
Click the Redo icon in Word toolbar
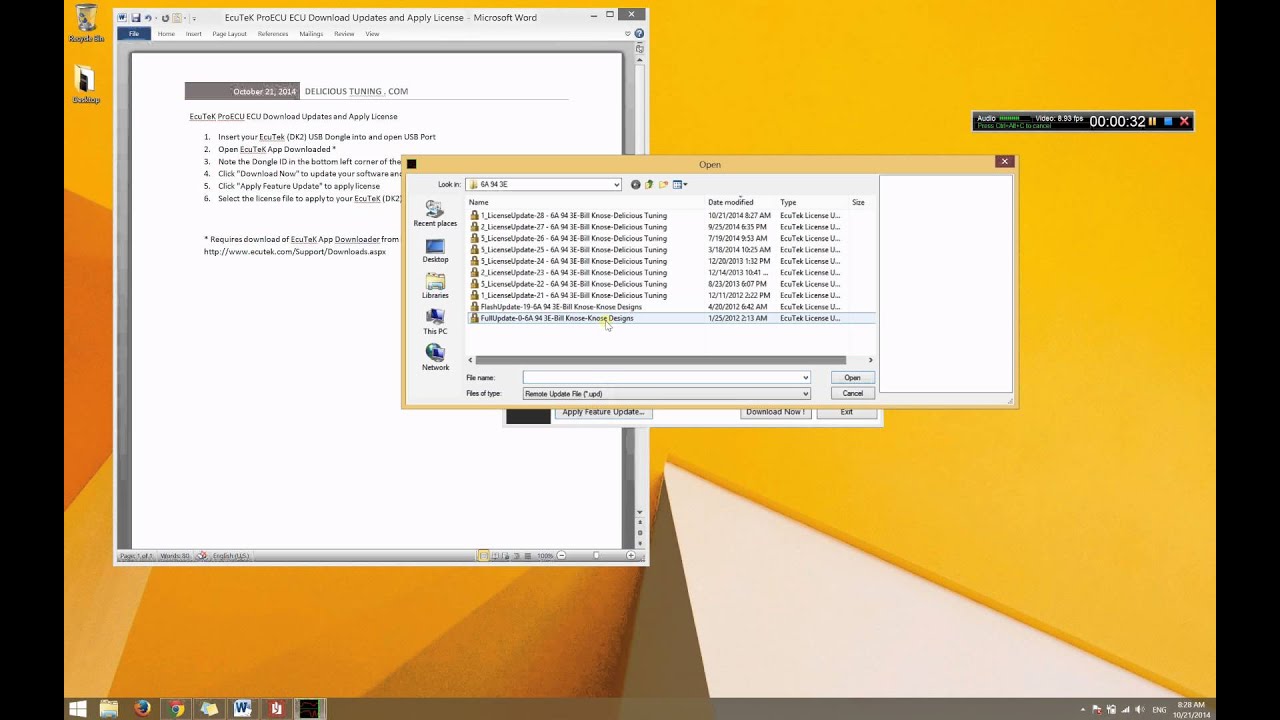coord(165,18)
